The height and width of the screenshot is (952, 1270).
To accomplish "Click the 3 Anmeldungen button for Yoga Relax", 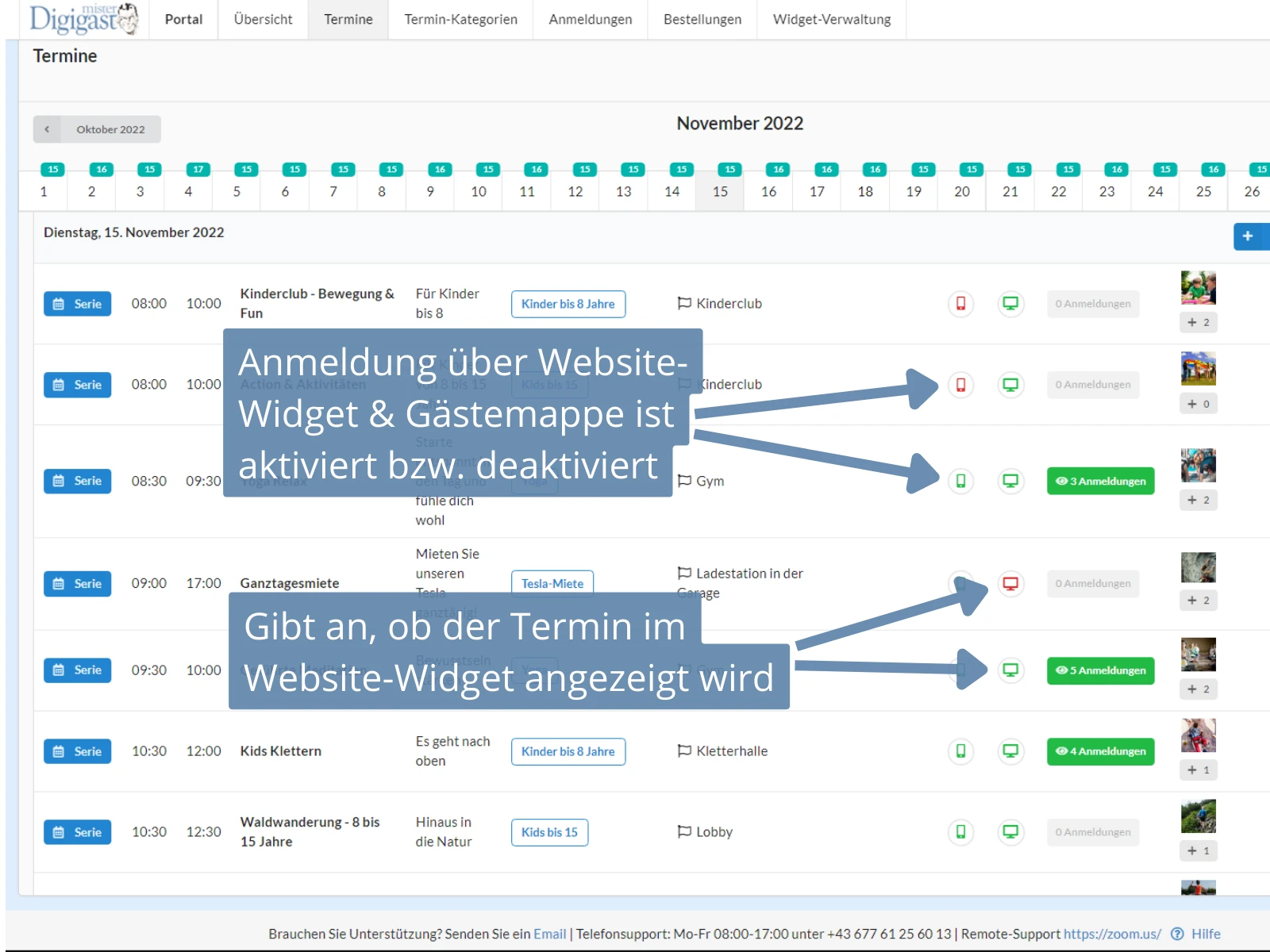I will [x=1100, y=481].
